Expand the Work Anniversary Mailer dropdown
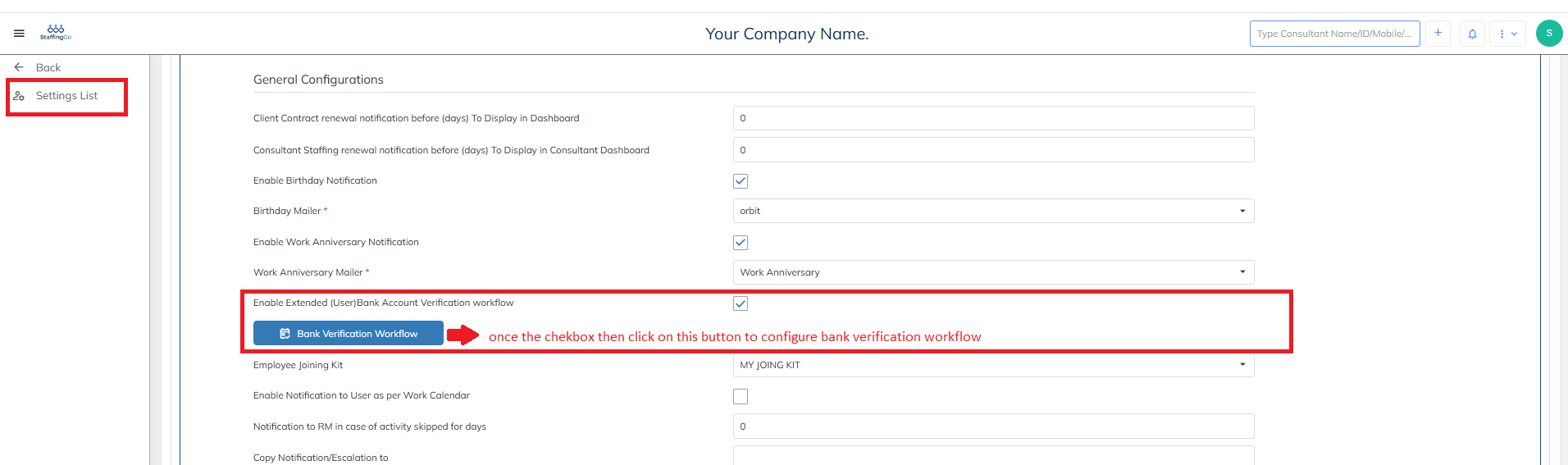1568x465 pixels. point(992,272)
